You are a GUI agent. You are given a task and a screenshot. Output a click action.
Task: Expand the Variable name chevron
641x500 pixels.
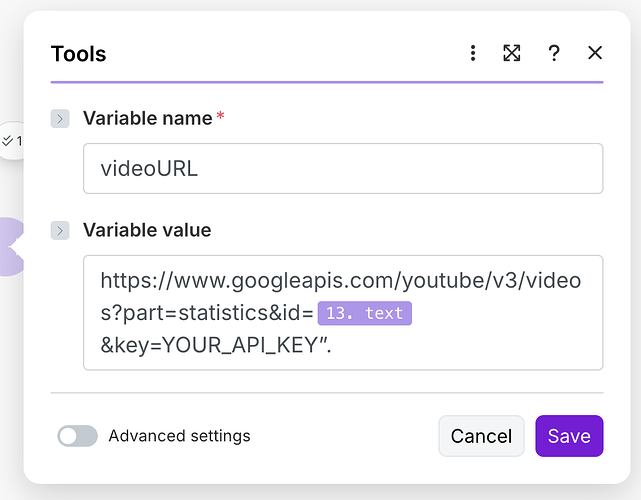(60, 119)
